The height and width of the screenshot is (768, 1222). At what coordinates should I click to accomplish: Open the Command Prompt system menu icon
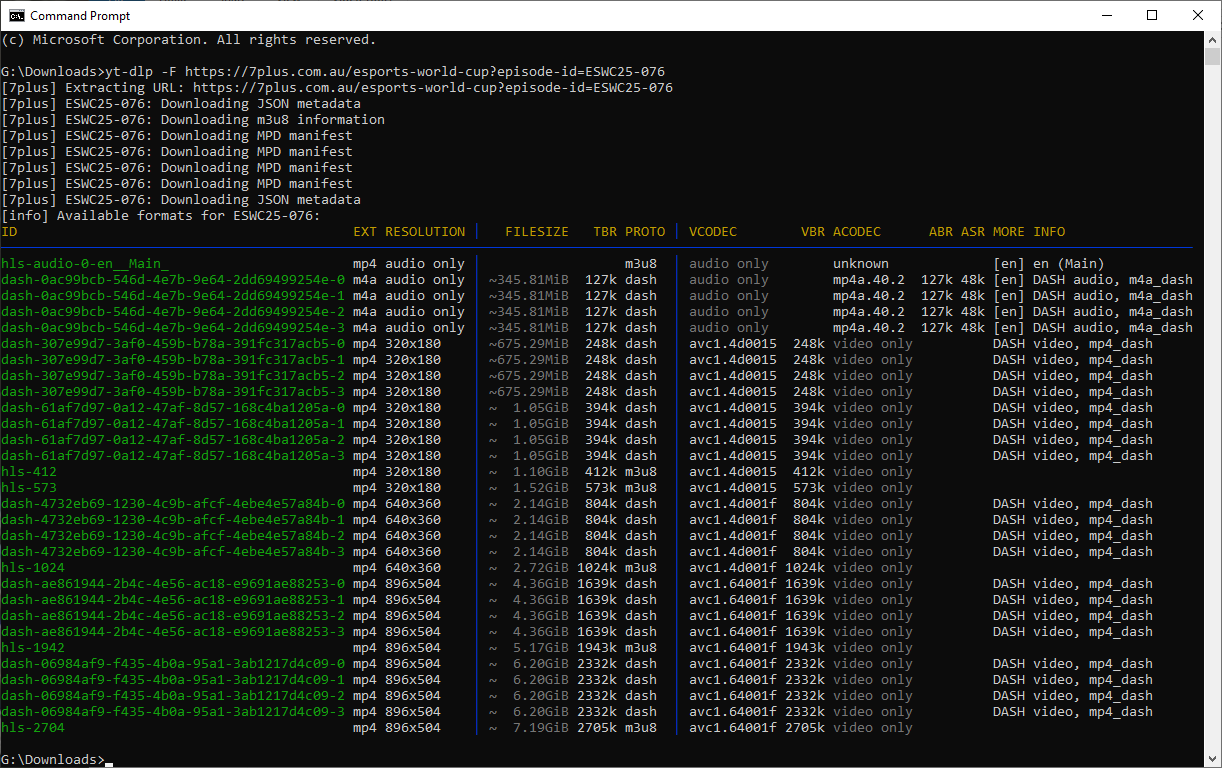pos(17,15)
